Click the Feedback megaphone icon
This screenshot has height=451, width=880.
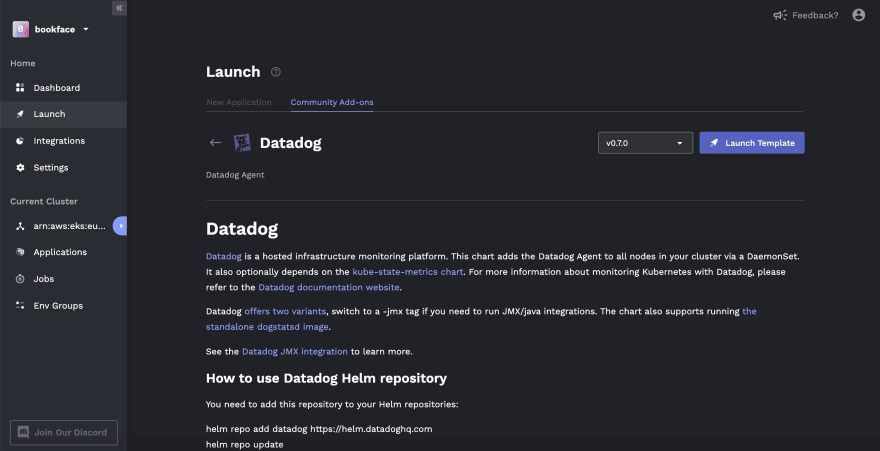780,15
